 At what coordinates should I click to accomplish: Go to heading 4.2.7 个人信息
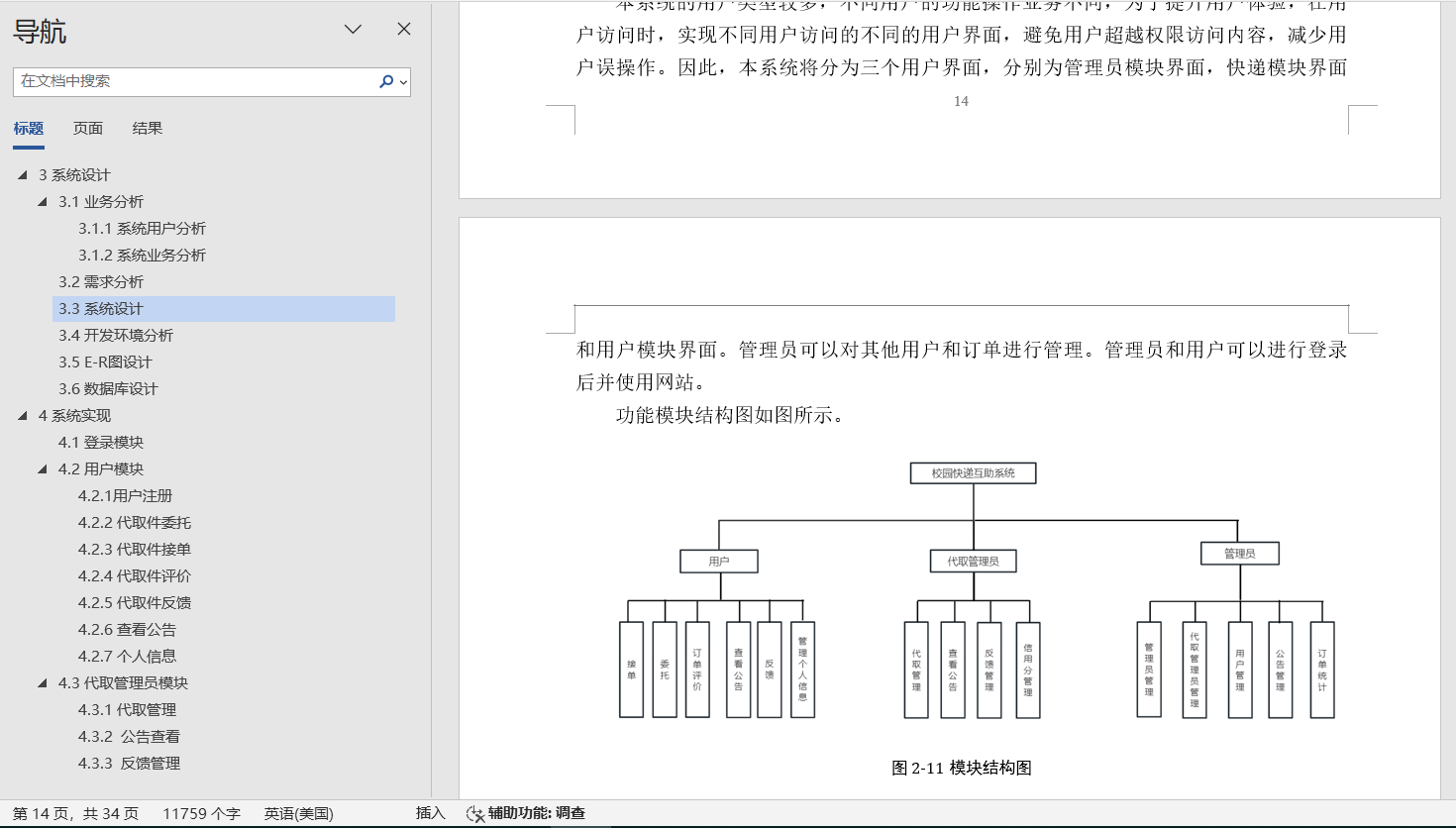[x=127, y=657]
